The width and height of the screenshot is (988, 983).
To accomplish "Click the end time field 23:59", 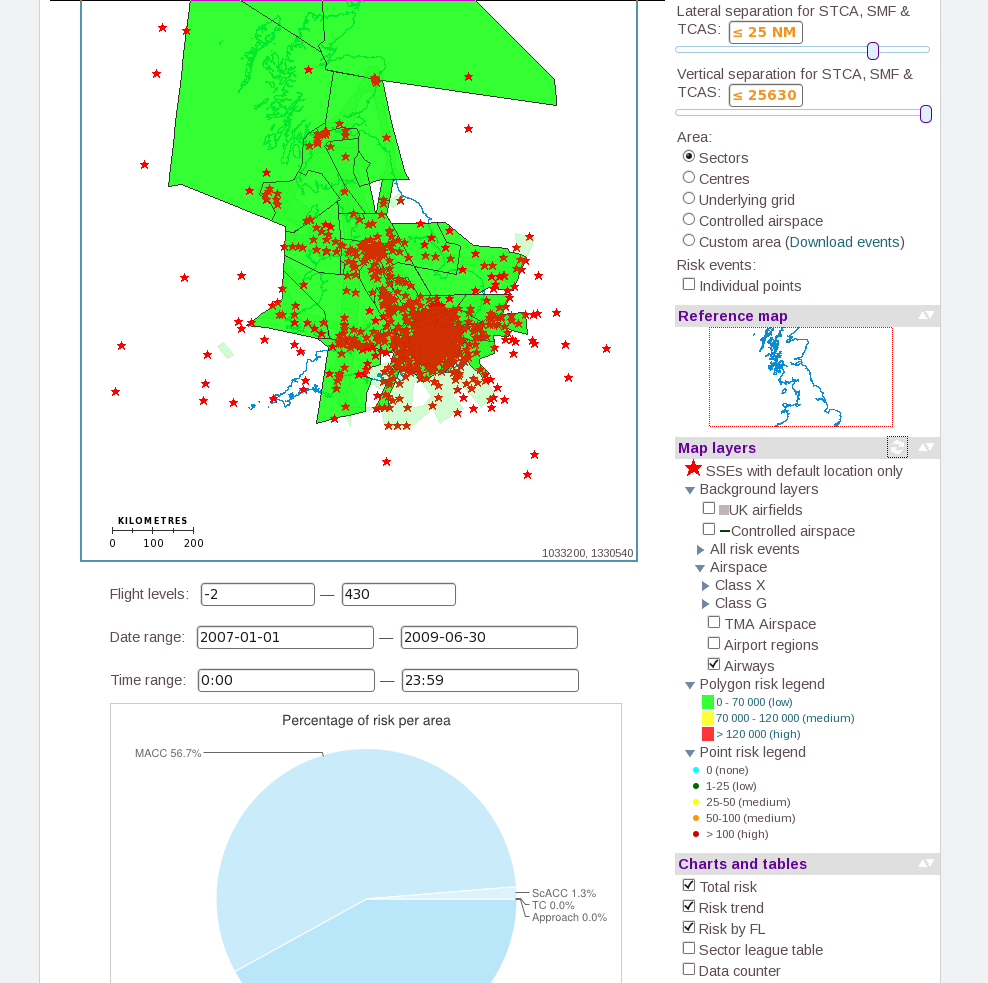I will (x=490, y=680).
